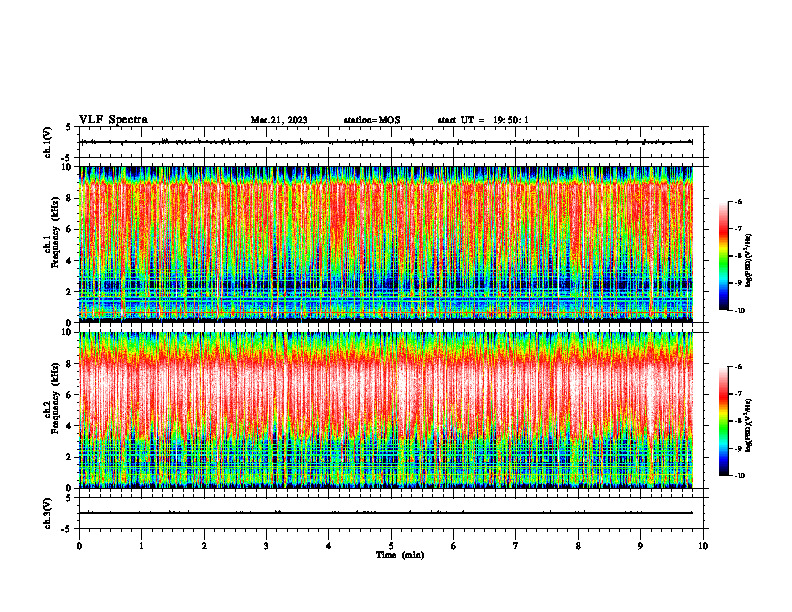Click the time axis tick label "8"
The width and height of the screenshot is (792, 612).
click(x=578, y=546)
